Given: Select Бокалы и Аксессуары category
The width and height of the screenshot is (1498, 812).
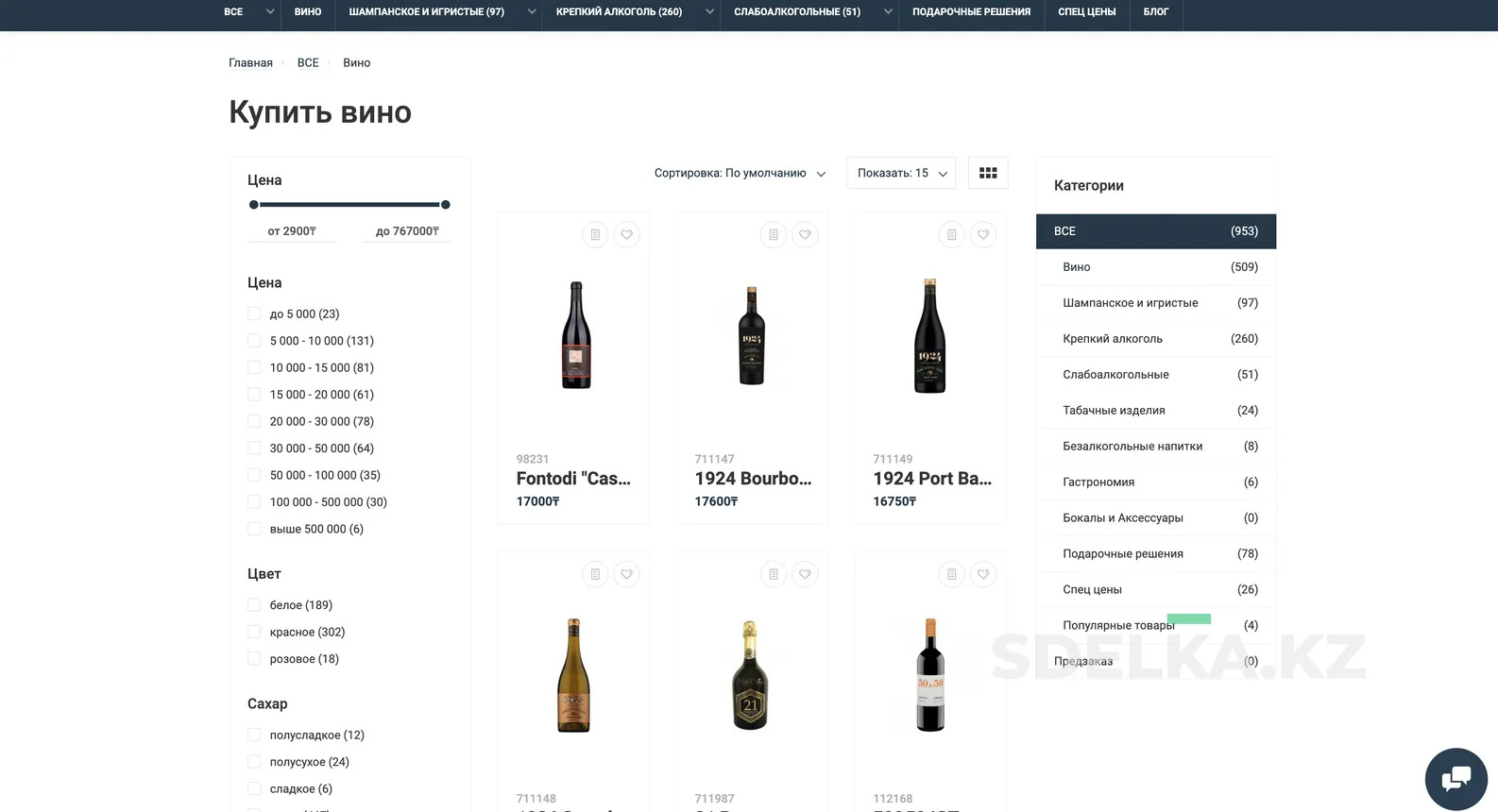Looking at the screenshot, I should pyautogui.click(x=1156, y=518).
